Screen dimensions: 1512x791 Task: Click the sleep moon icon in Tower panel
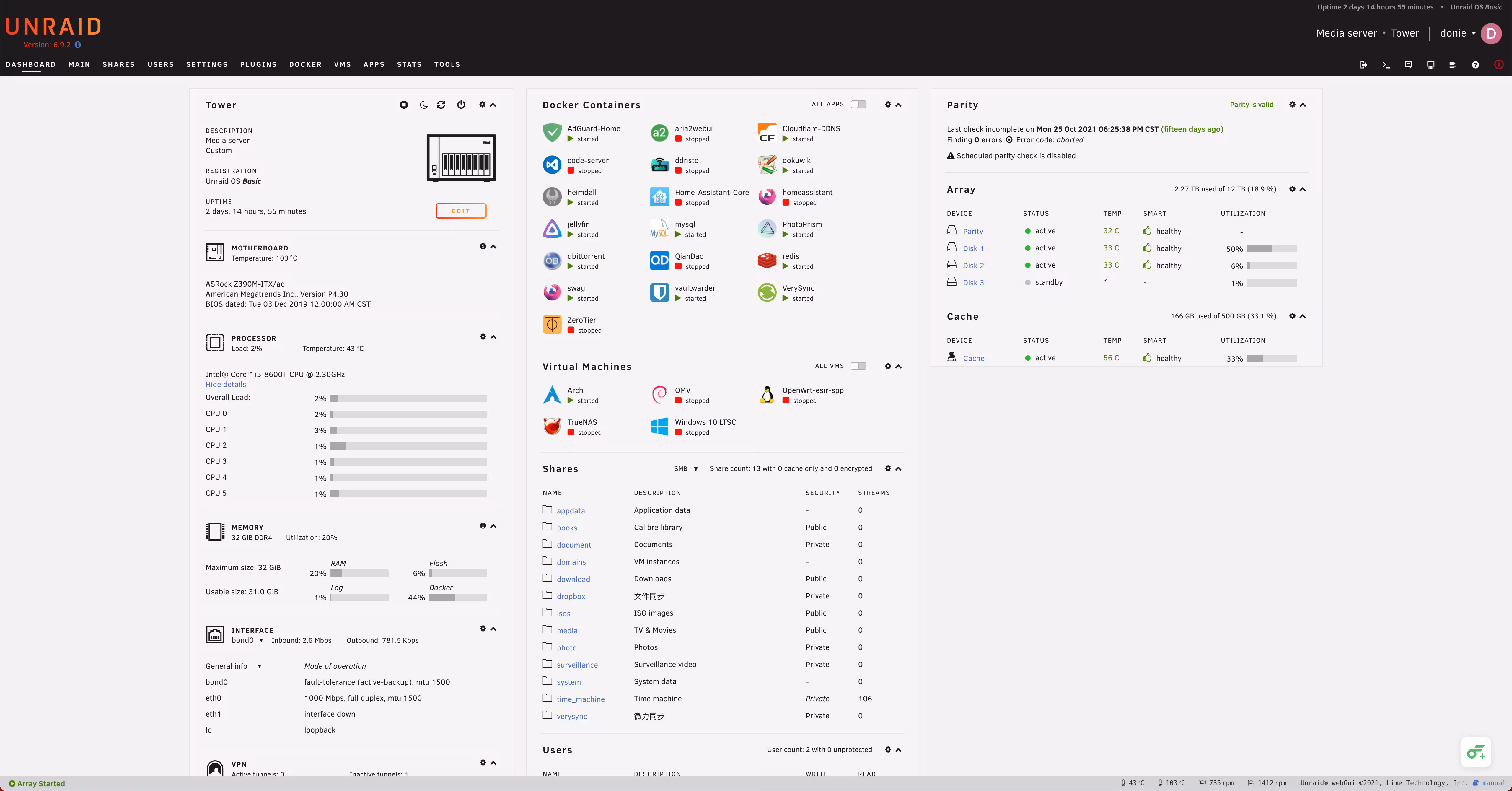[x=423, y=105]
